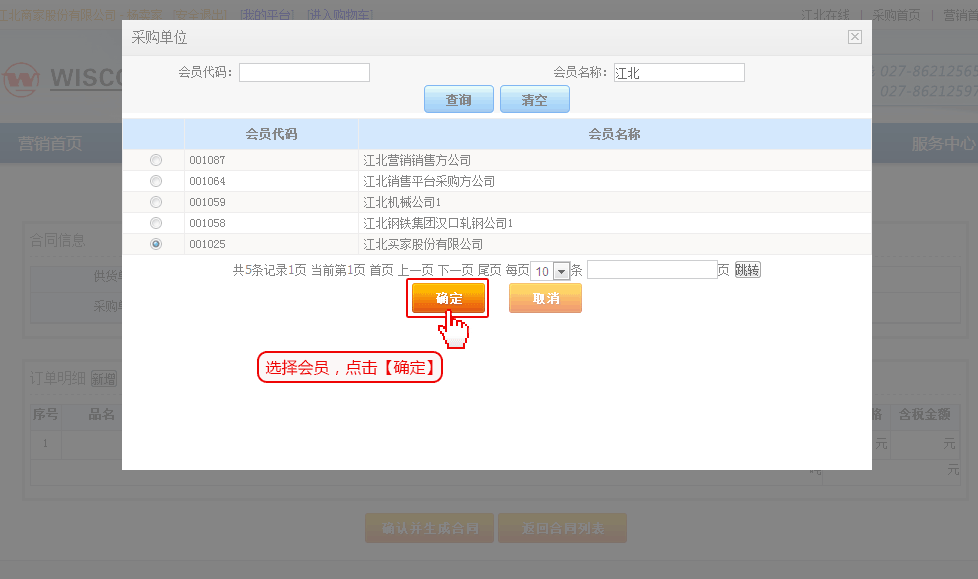Viewport: 978px width, 579px height.
Task: Go to 首页 first page link
Action: tap(381, 270)
